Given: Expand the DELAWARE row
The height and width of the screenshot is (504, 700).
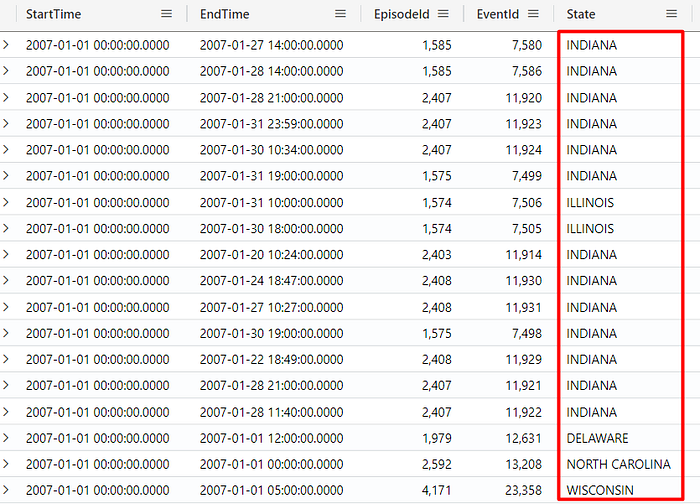Looking at the screenshot, I should tap(6, 438).
